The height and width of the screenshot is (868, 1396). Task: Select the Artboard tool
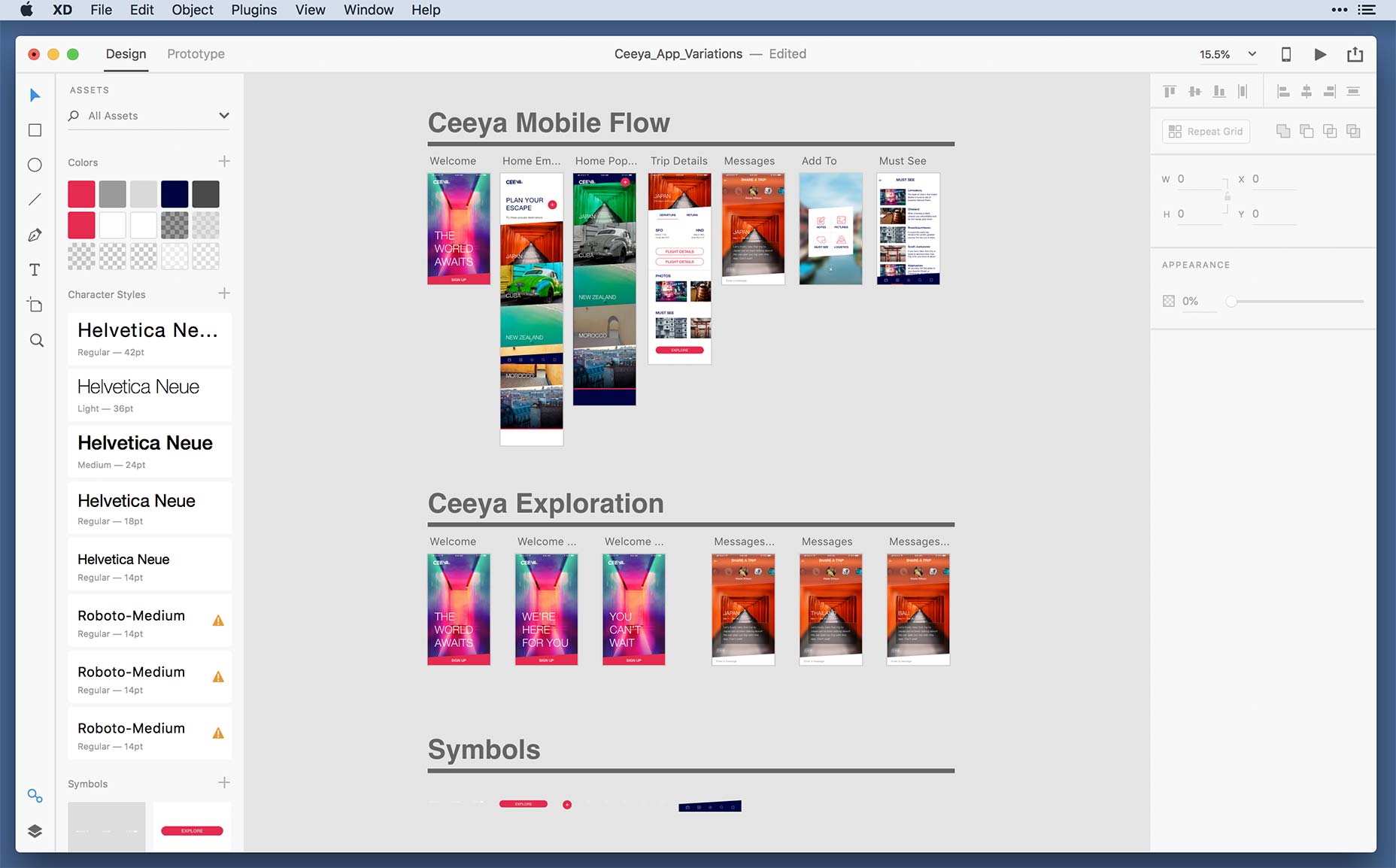click(x=35, y=305)
